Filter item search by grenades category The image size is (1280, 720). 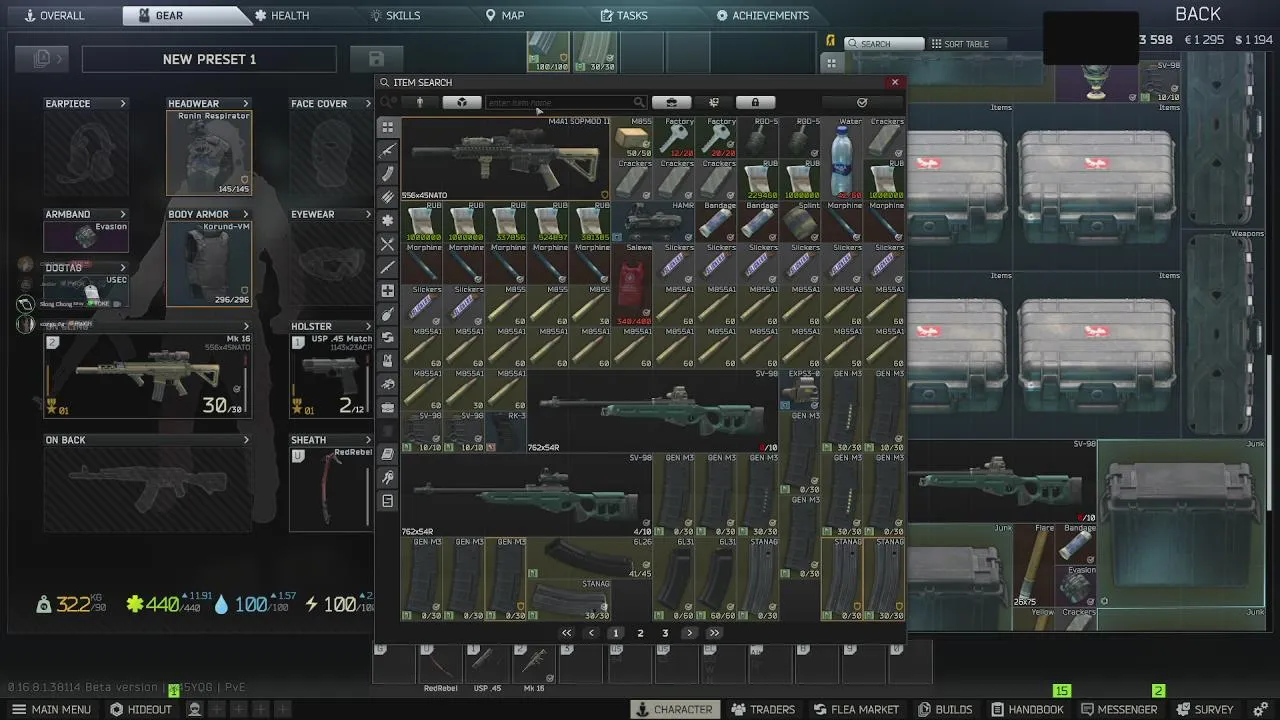[387, 314]
